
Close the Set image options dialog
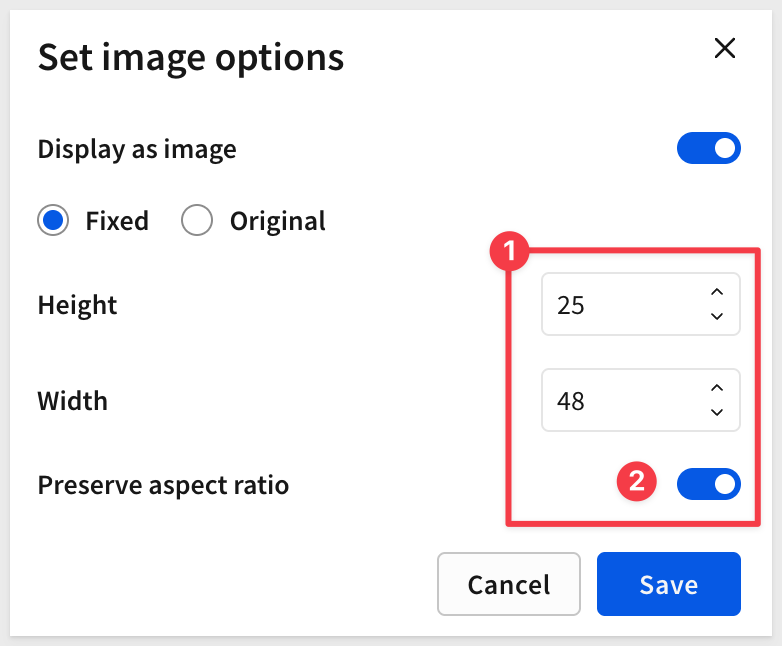point(724,48)
